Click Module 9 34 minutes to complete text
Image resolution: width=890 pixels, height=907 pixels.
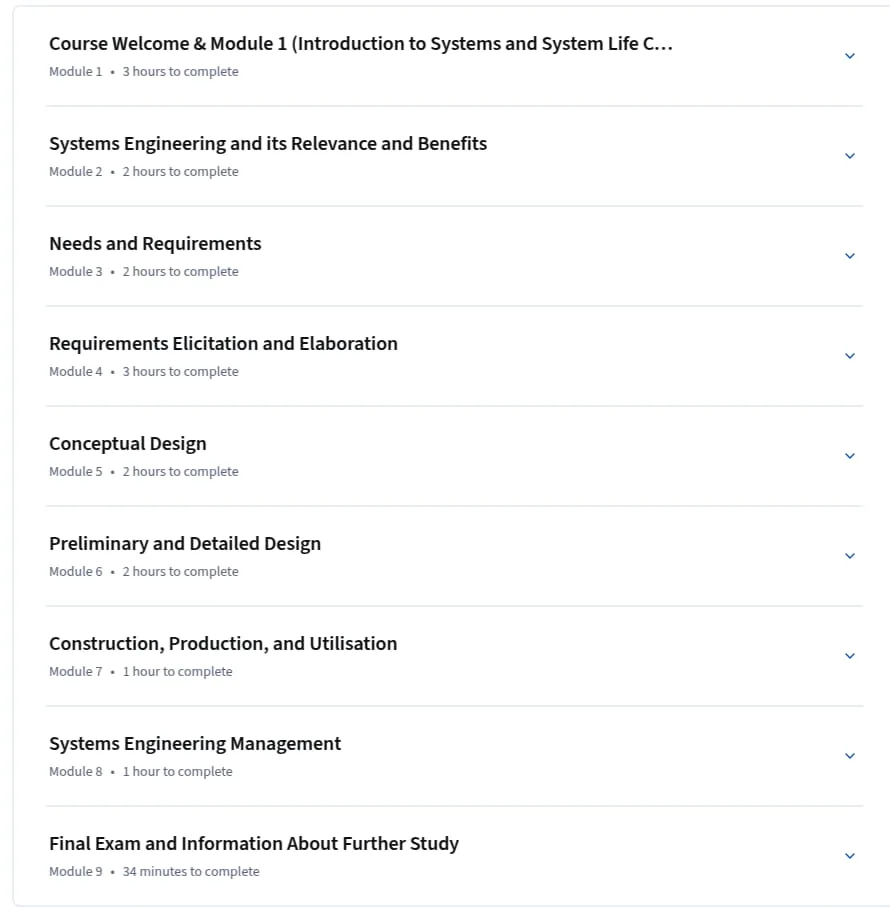[154, 872]
